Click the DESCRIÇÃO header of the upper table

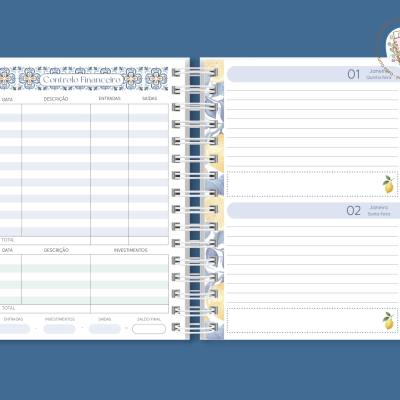pos(56,99)
